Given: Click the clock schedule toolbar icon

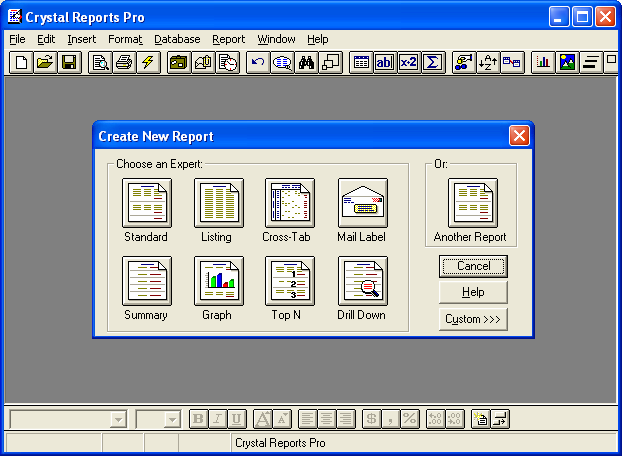Looking at the screenshot, I should [227, 63].
